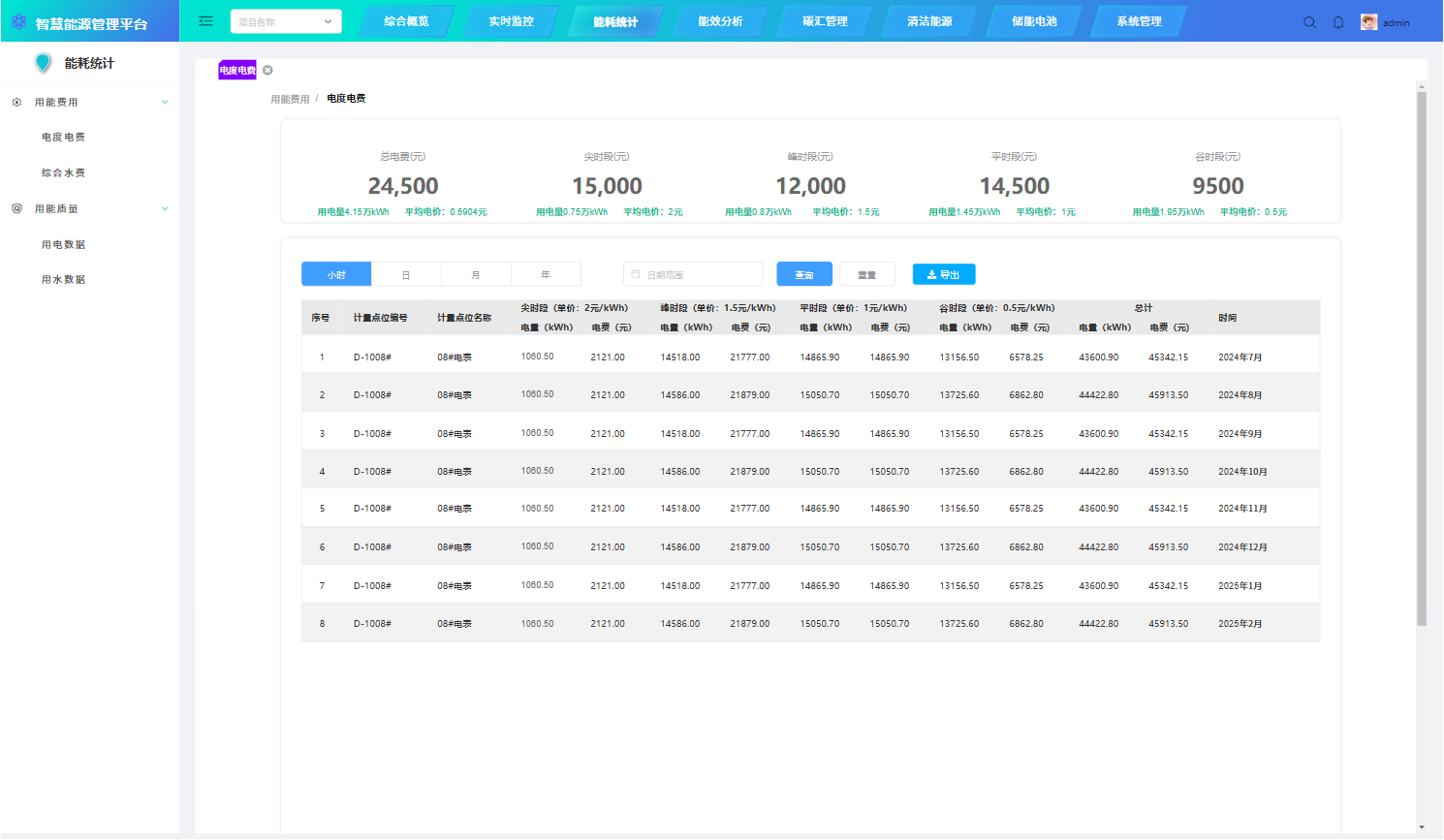Image resolution: width=1444 pixels, height=840 pixels.
Task: Choose the 年 granularity option
Action: 546,275
